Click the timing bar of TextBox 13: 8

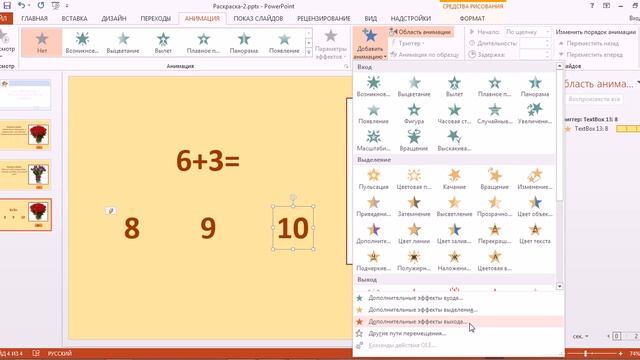pyautogui.click(x=628, y=129)
